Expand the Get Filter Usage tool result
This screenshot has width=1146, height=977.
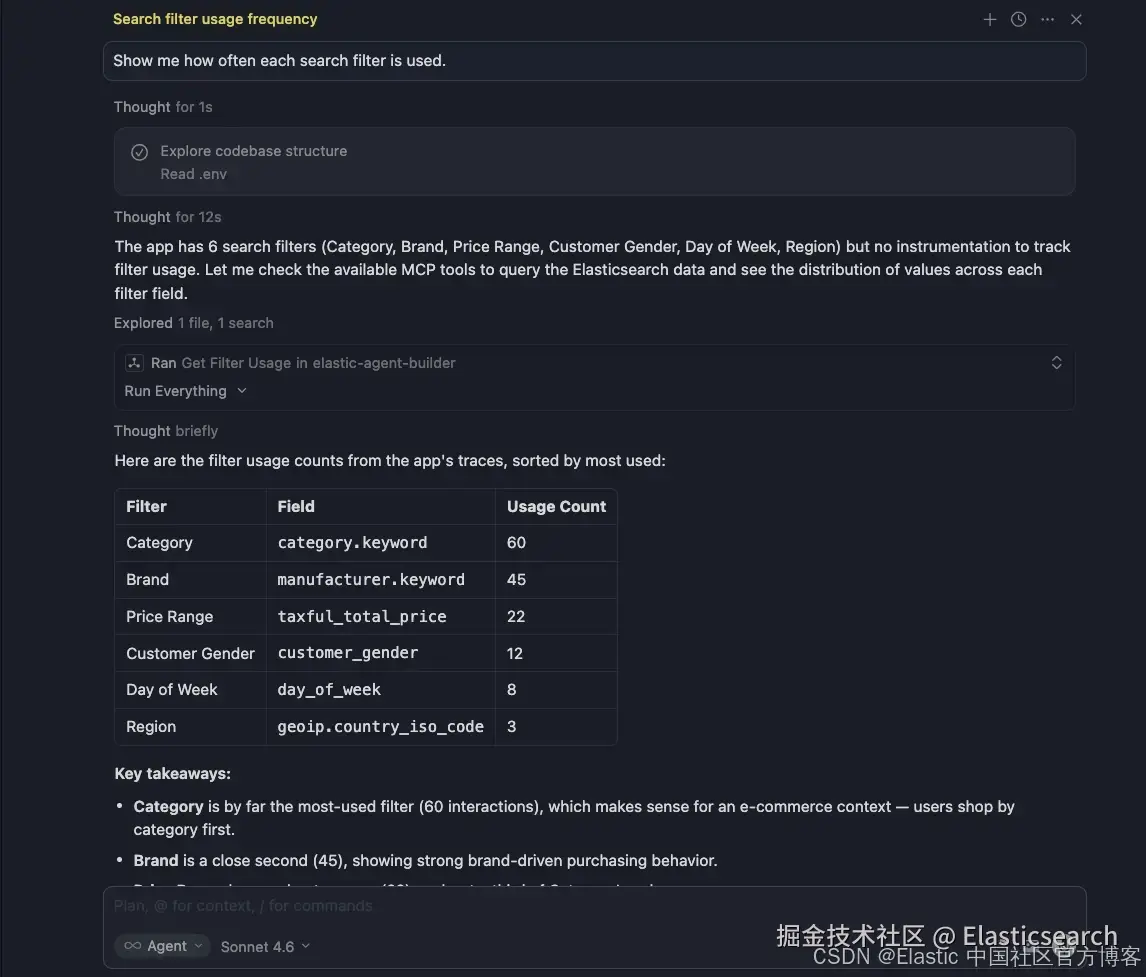tap(1056, 363)
